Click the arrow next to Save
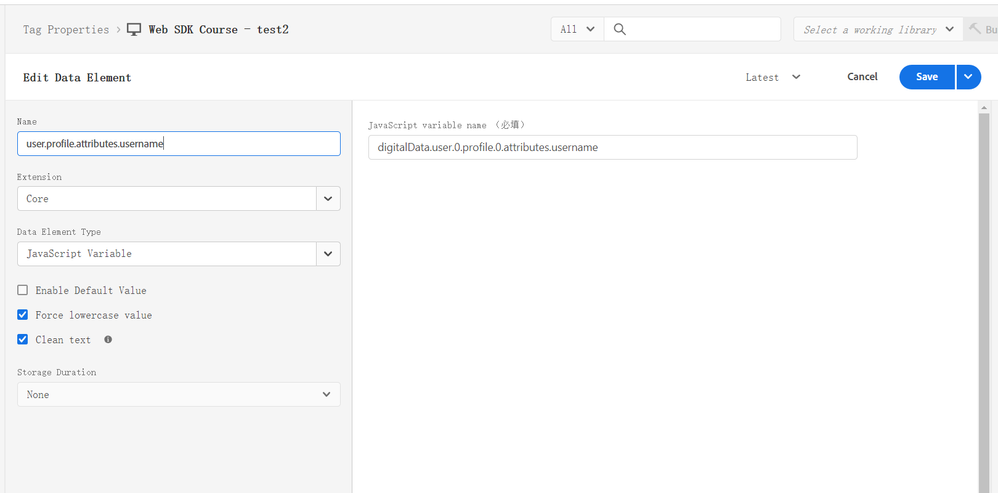998x493 pixels. point(968,77)
